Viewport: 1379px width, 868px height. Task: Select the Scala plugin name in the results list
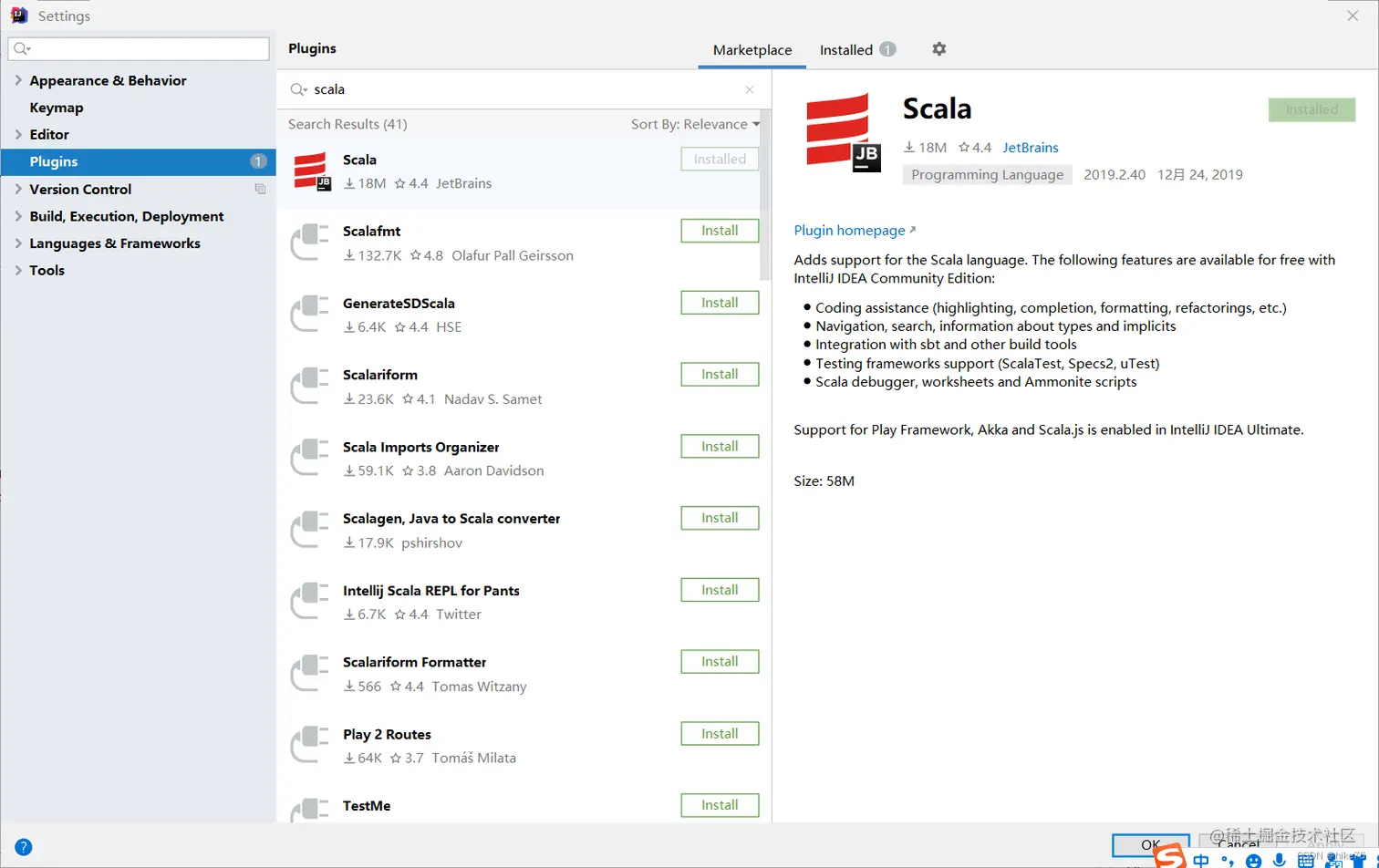tap(359, 160)
